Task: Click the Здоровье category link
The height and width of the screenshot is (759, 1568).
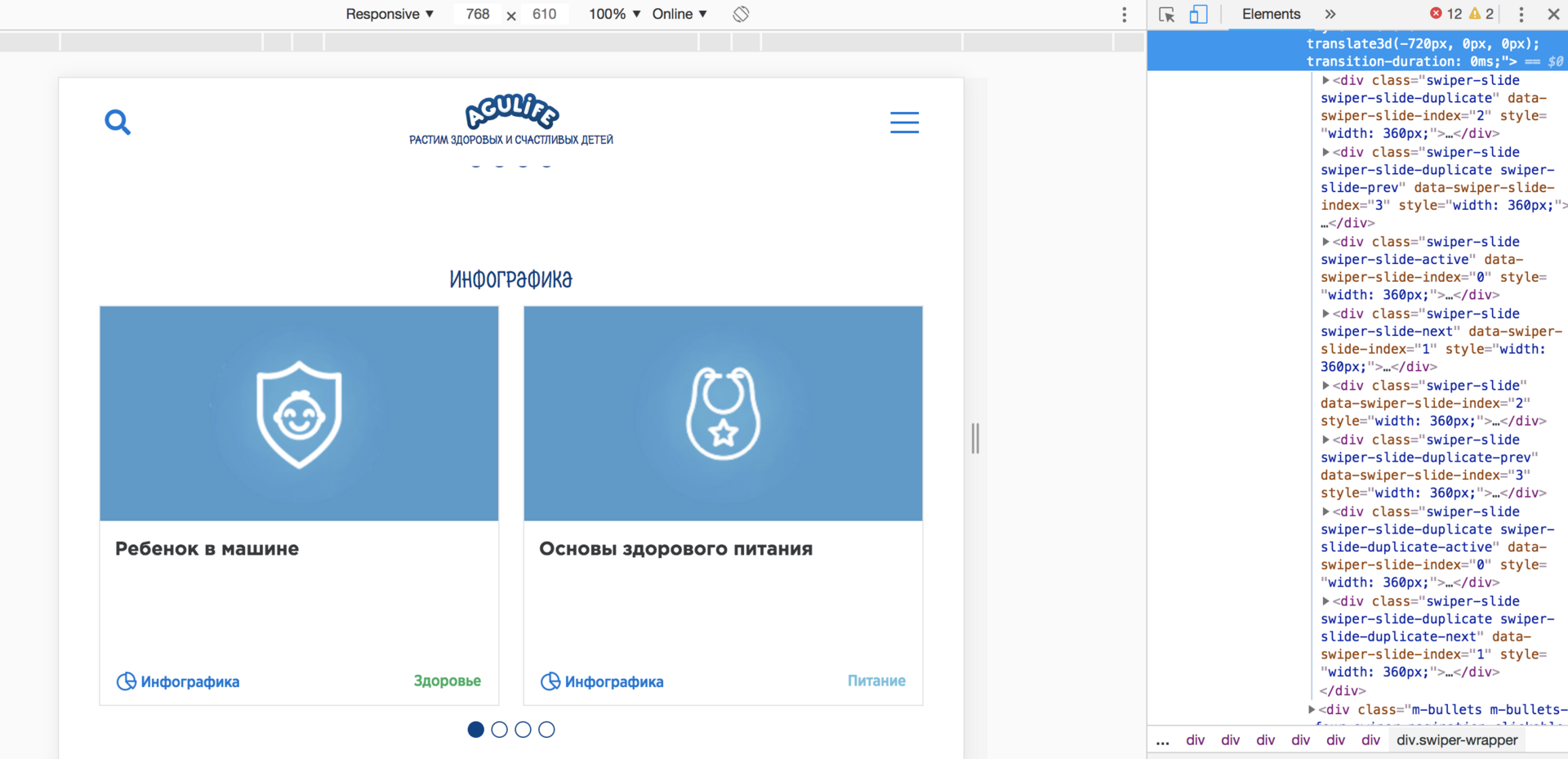Action: click(x=447, y=681)
